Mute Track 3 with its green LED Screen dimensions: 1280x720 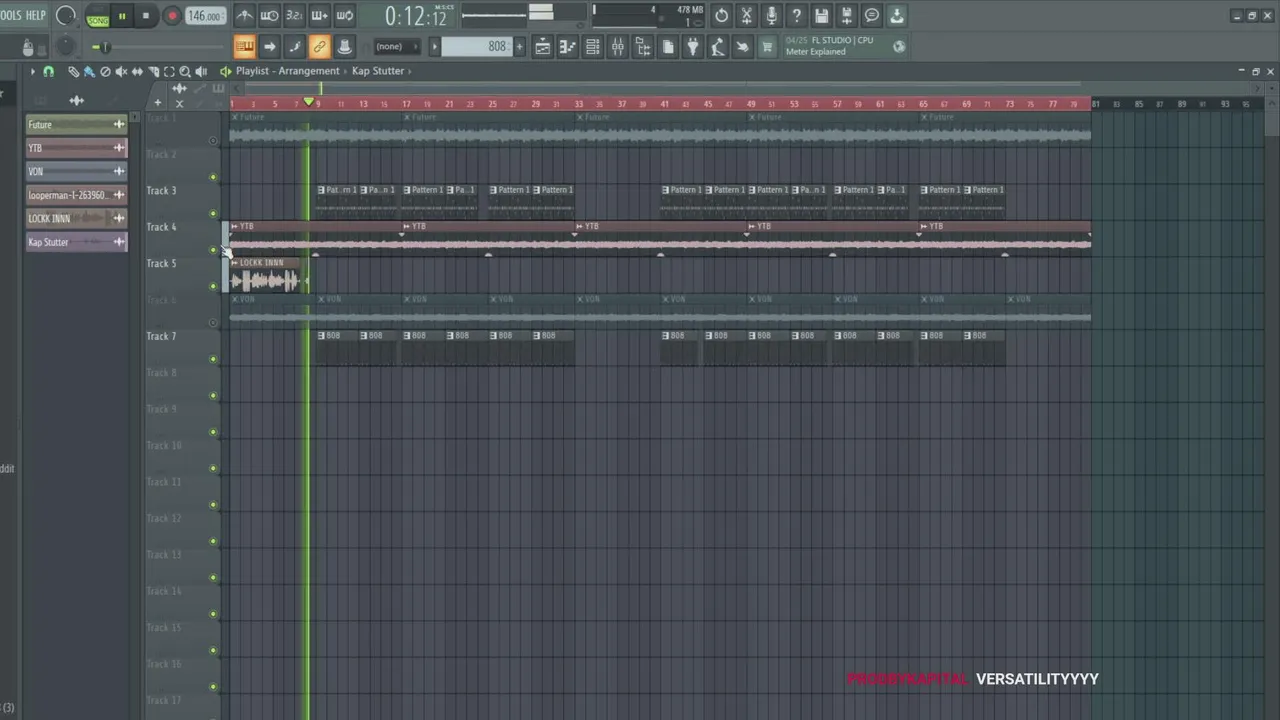[x=213, y=214]
